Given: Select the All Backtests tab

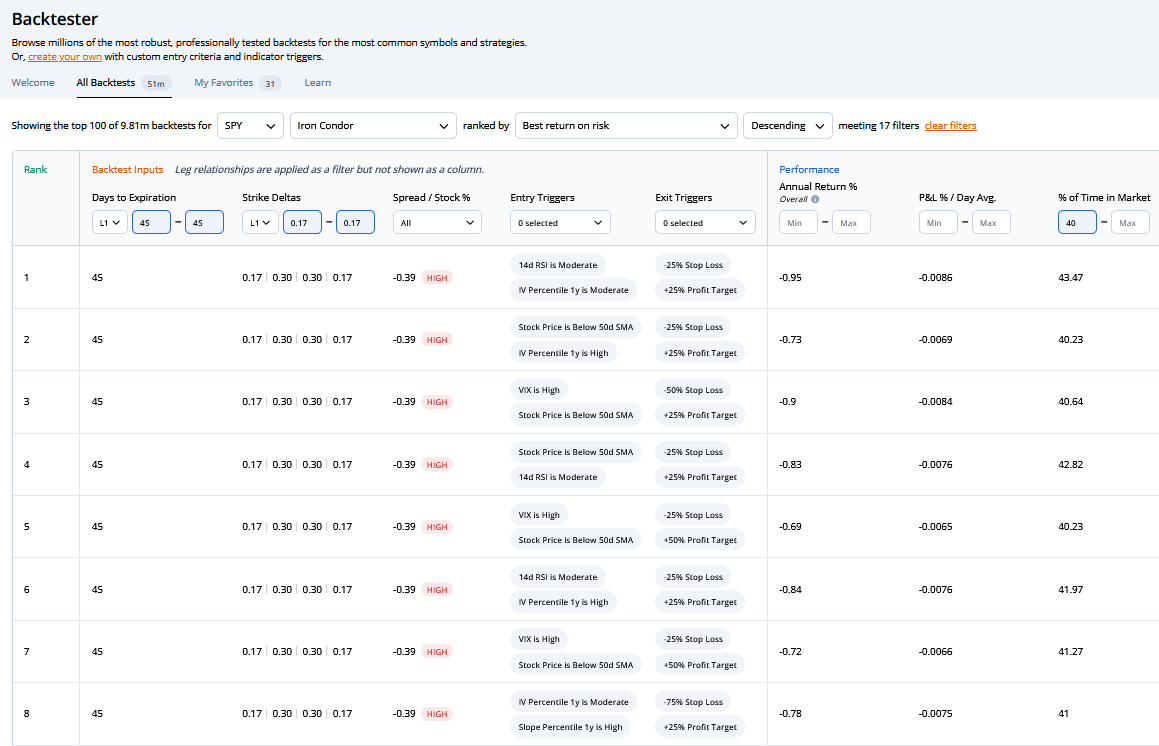Looking at the screenshot, I should 106,83.
